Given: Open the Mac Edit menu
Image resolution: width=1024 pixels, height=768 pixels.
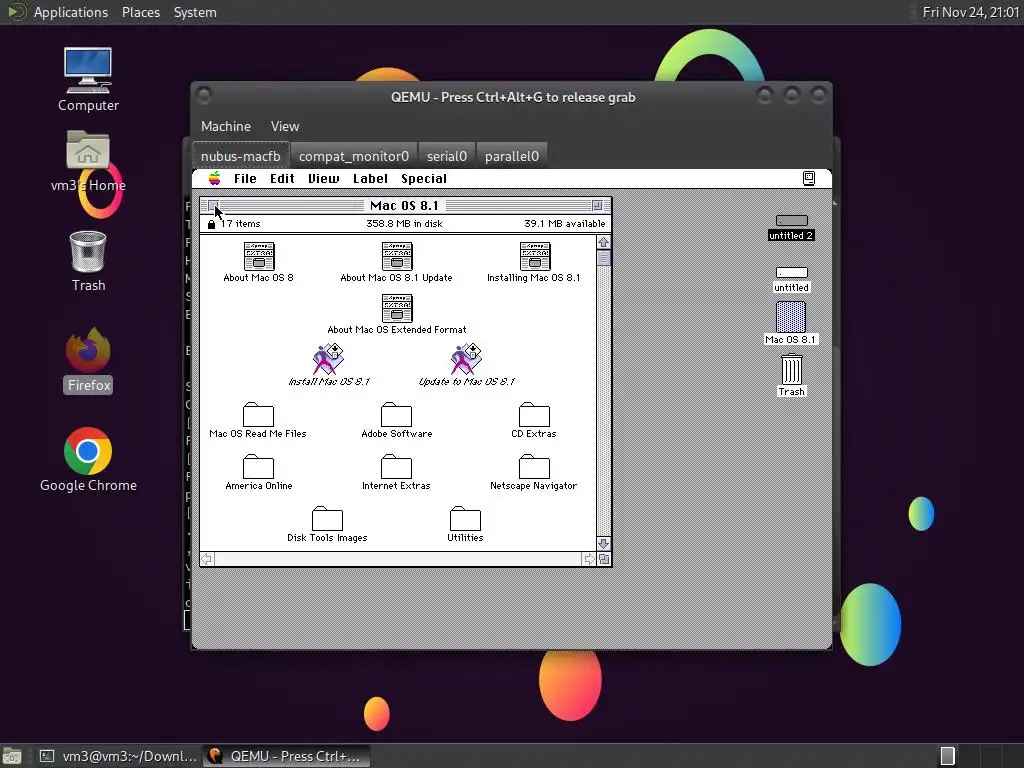Looking at the screenshot, I should click(282, 178).
